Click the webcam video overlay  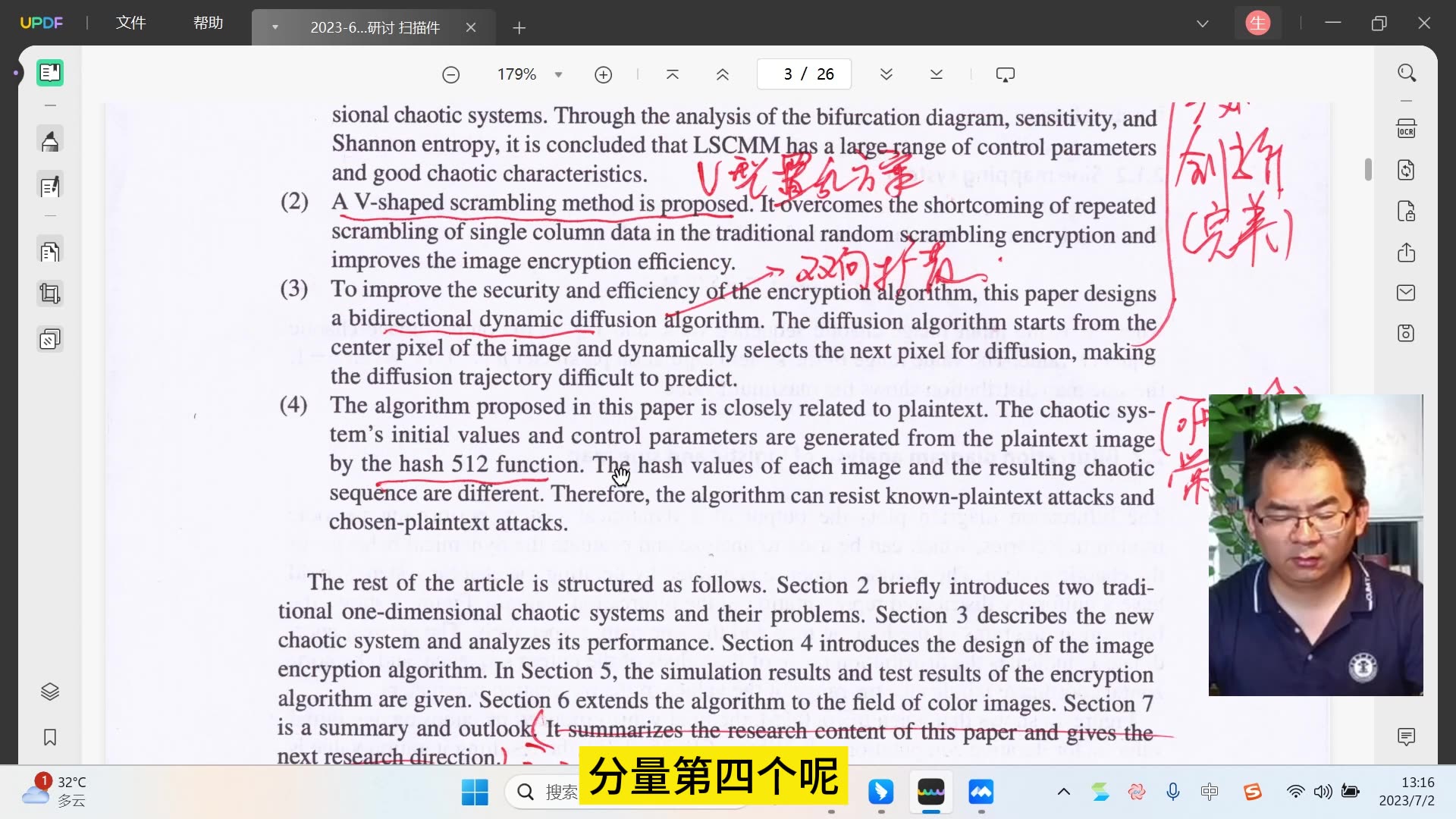pyautogui.click(x=1316, y=544)
